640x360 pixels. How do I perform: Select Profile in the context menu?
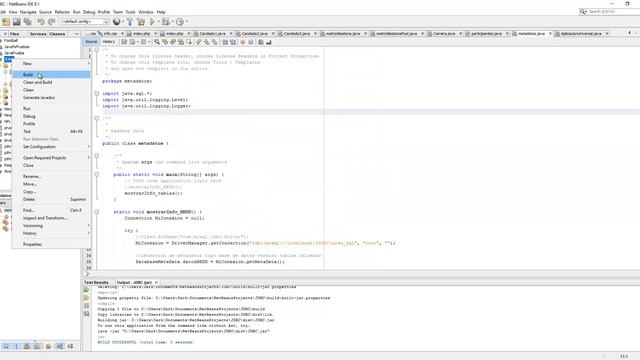[x=51, y=124]
